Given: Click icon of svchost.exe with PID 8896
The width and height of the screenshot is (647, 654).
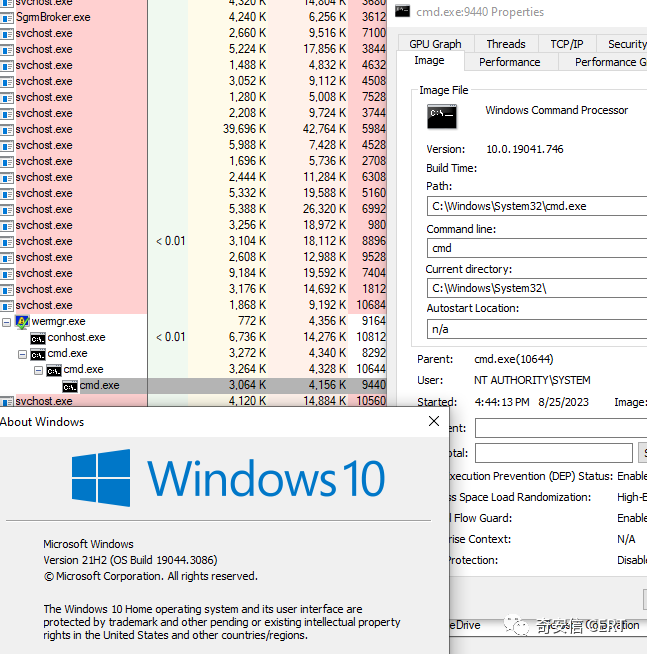Looking at the screenshot, I should [x=7, y=242].
